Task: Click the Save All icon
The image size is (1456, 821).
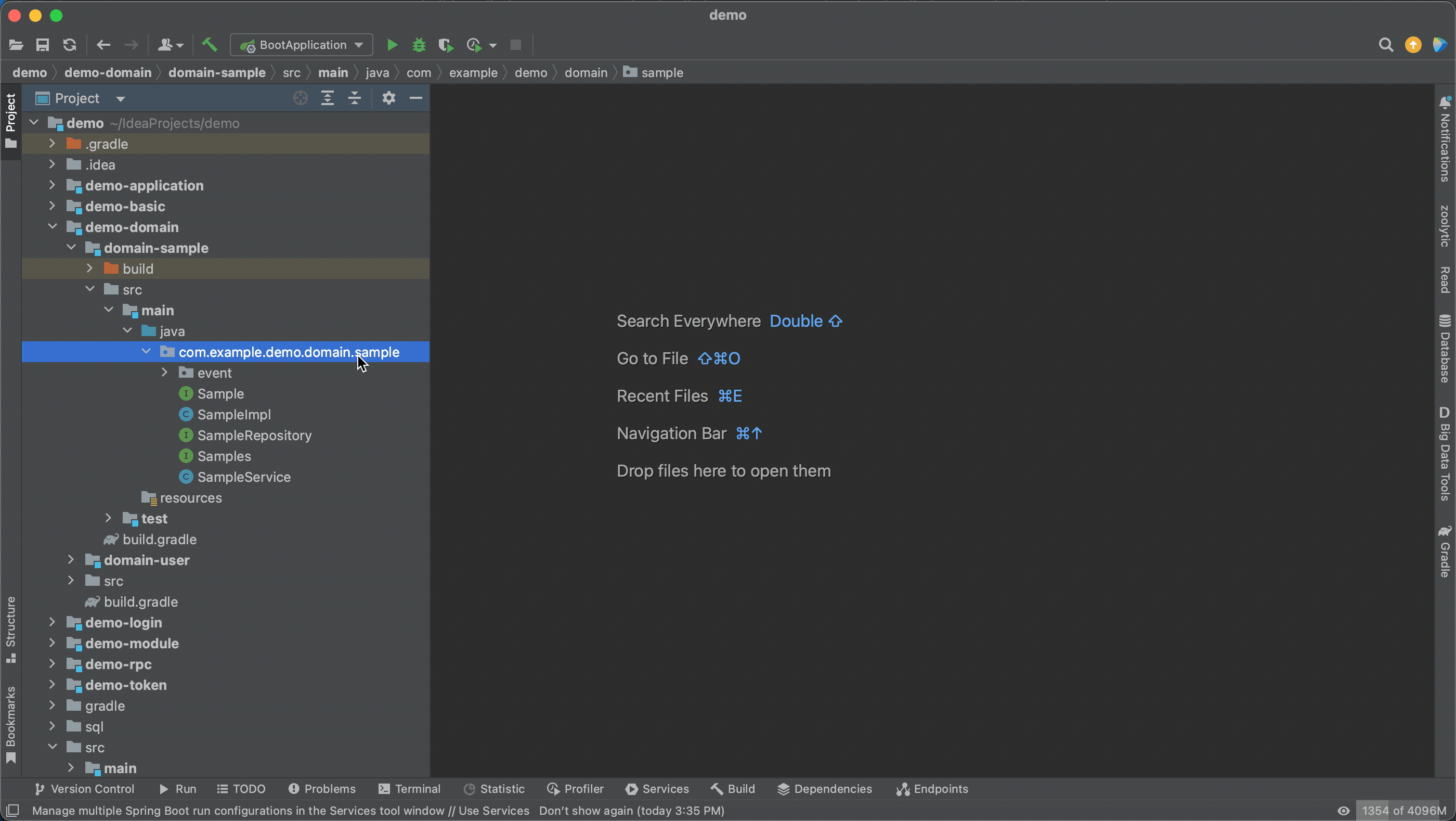Action: [43, 45]
